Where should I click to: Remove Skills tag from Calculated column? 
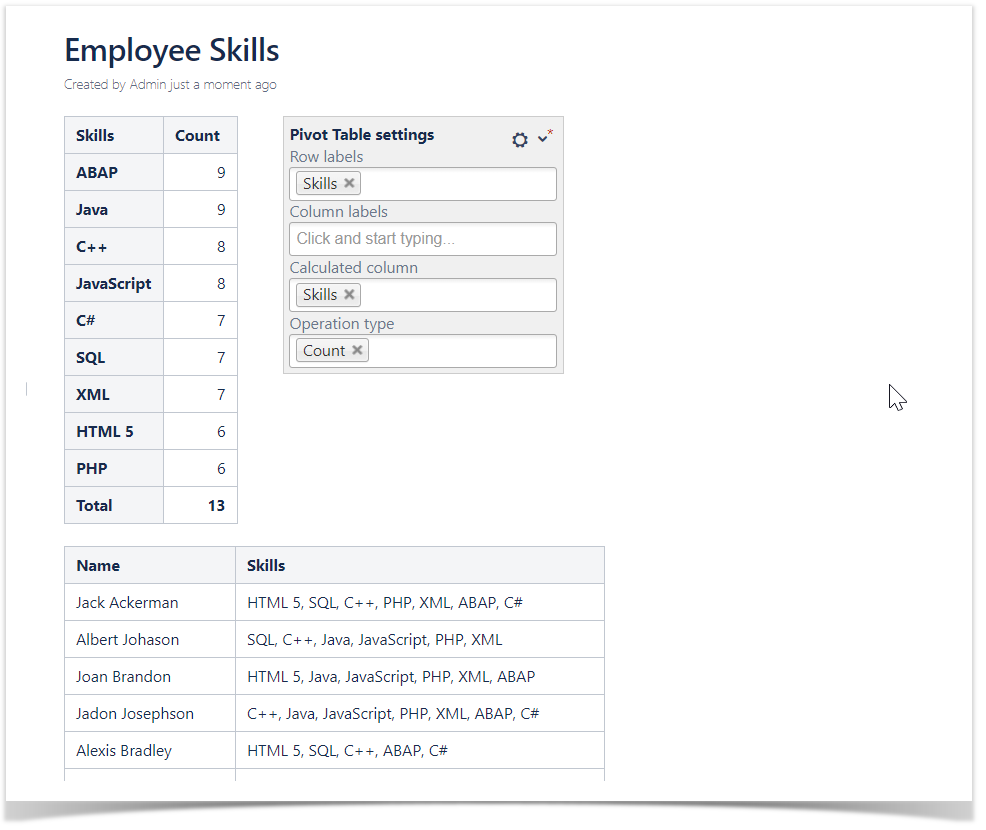click(349, 295)
